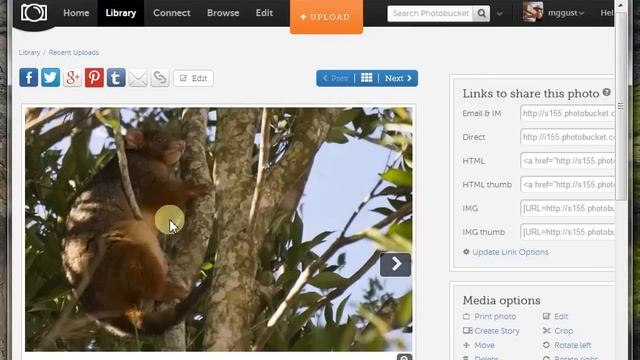Advance to next photo using overlay arrow
Viewport: 640px width, 360px height.
(396, 264)
